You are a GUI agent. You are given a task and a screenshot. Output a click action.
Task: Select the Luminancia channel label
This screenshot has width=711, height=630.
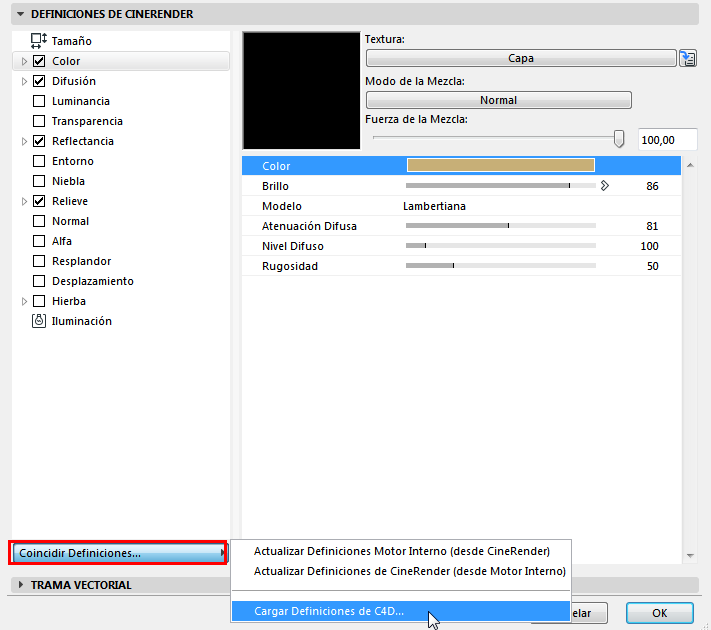point(81,101)
